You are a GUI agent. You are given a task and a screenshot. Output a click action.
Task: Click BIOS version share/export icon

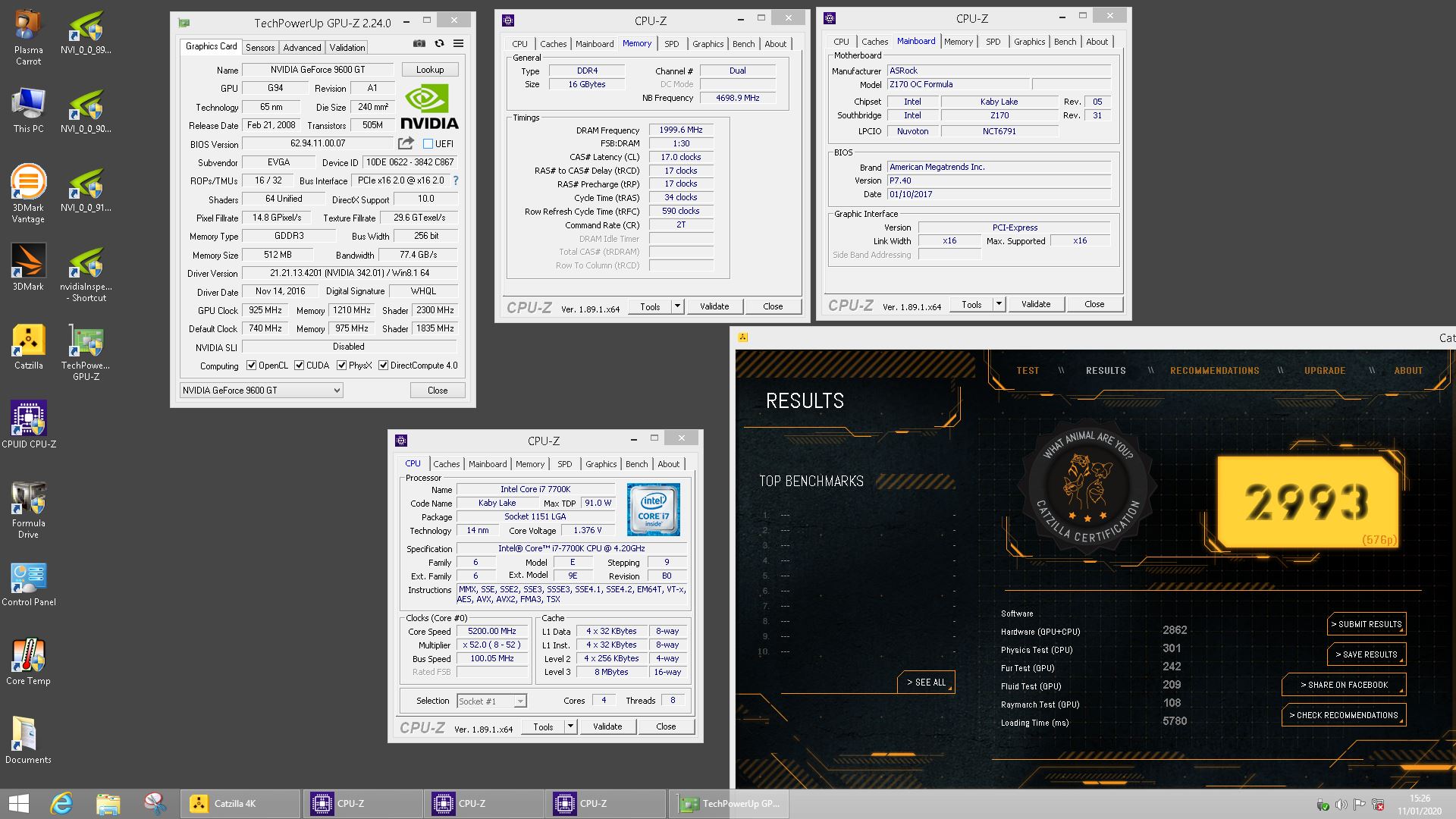click(x=406, y=143)
